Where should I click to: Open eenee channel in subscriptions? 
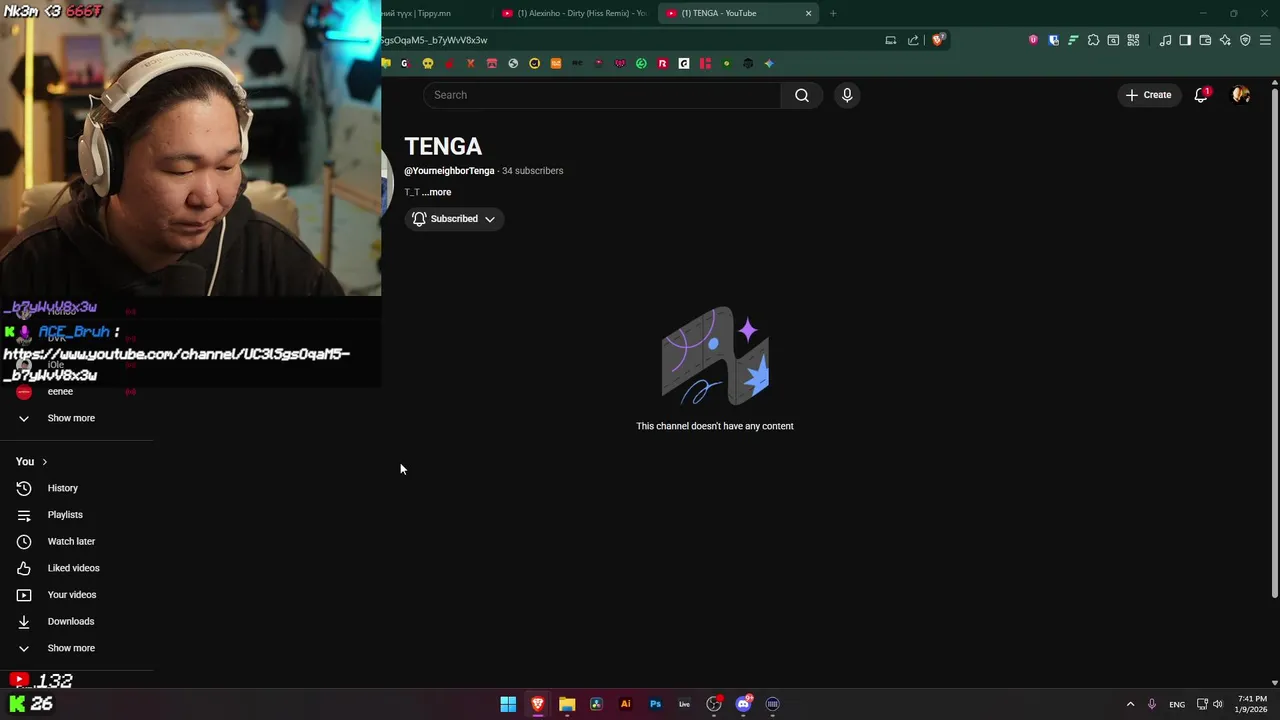click(76, 391)
